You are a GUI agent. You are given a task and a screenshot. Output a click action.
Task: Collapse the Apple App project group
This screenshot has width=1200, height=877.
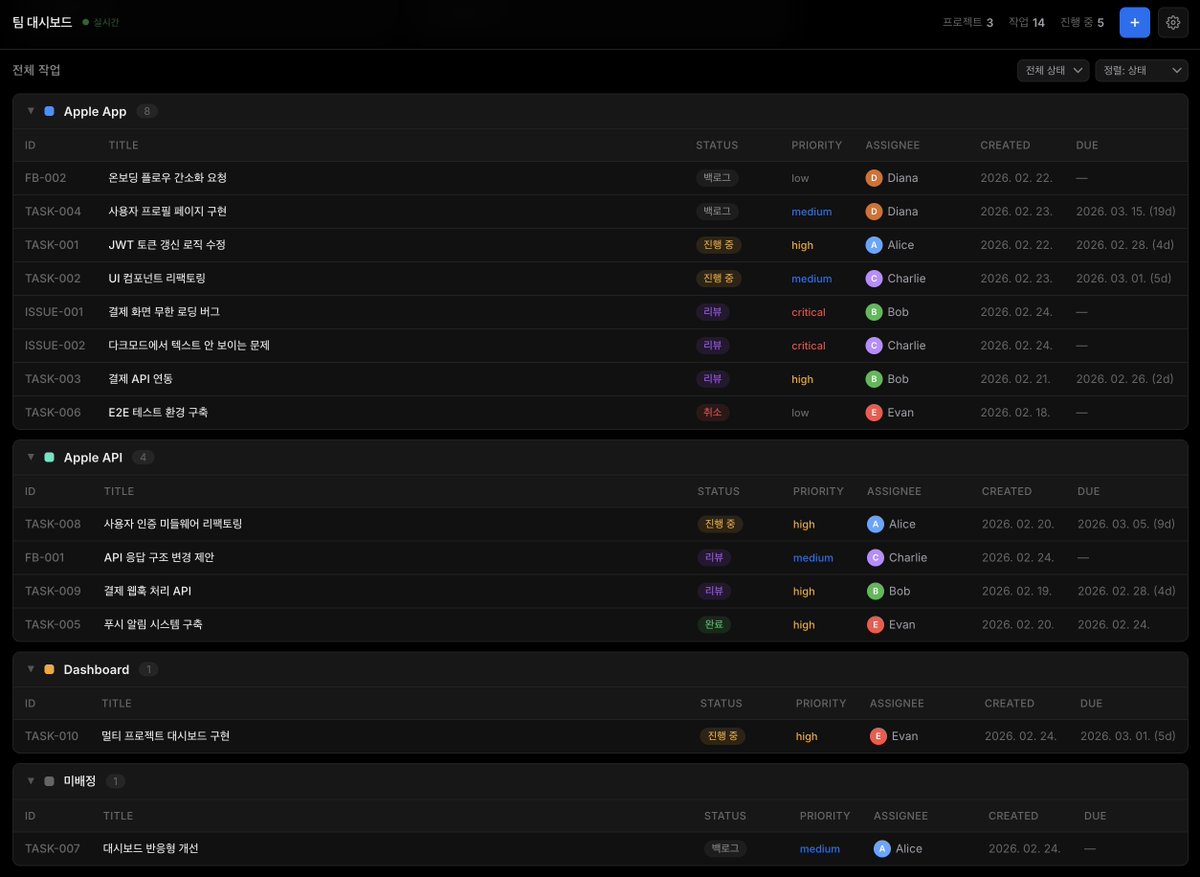tap(31, 111)
